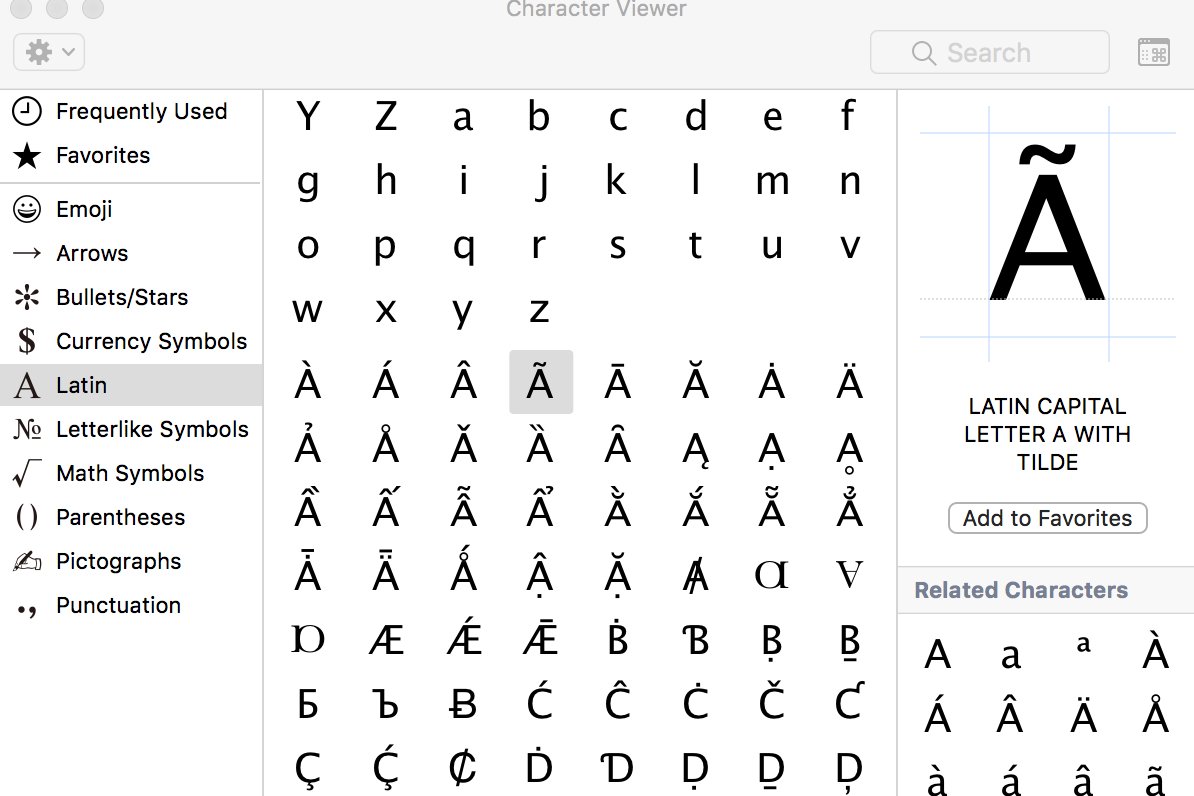The image size is (1194, 796).
Task: Select the Č (C caron) character
Action: click(x=772, y=702)
